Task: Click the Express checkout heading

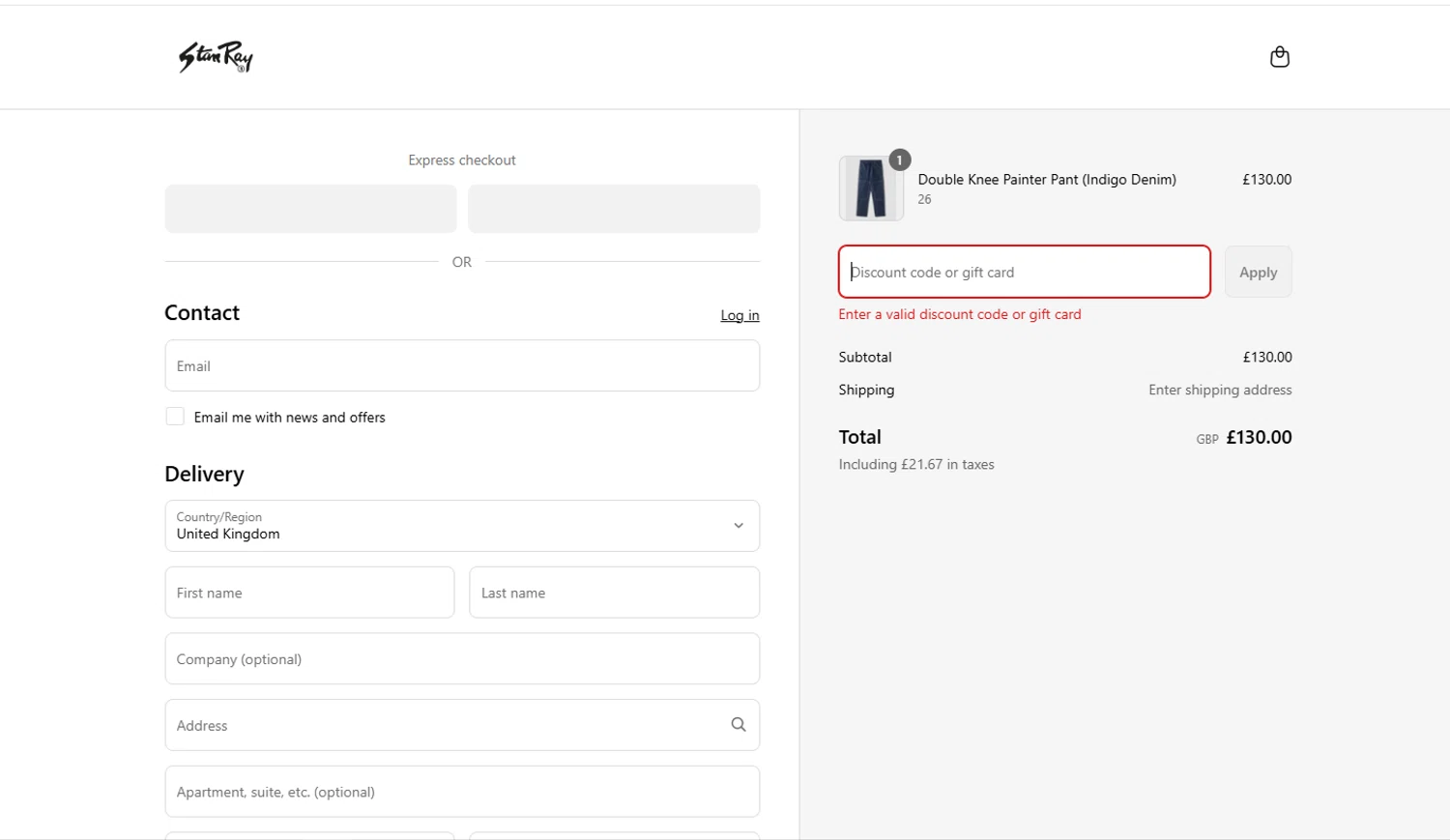Action: click(462, 160)
